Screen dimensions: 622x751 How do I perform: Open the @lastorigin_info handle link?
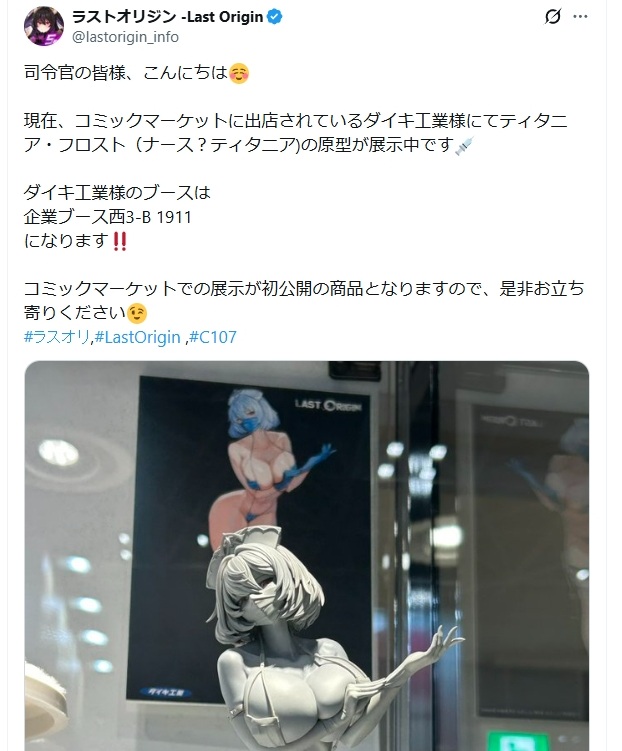coord(125,37)
